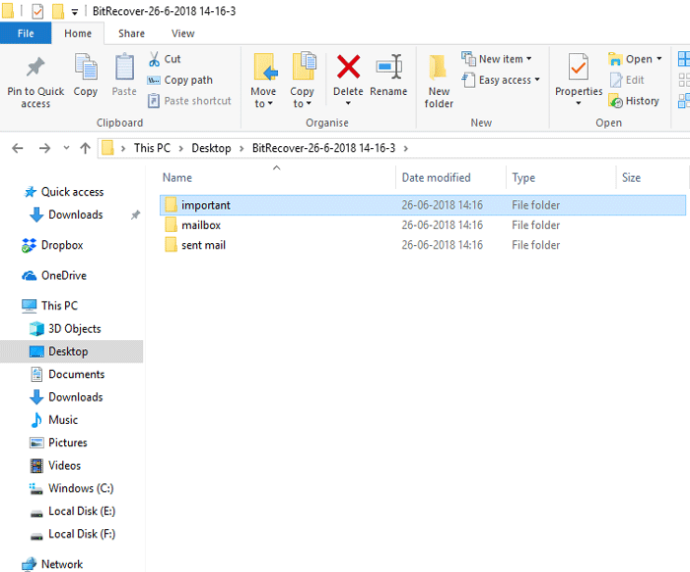Click the Move to folder icon
Image resolution: width=690 pixels, height=572 pixels.
tap(264, 67)
